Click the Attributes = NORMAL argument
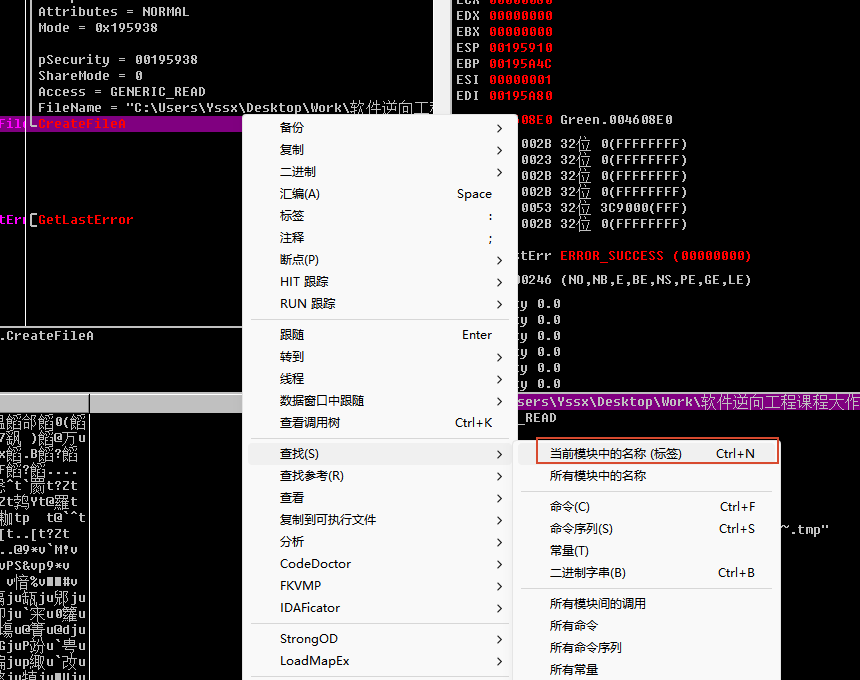 [x=114, y=12]
